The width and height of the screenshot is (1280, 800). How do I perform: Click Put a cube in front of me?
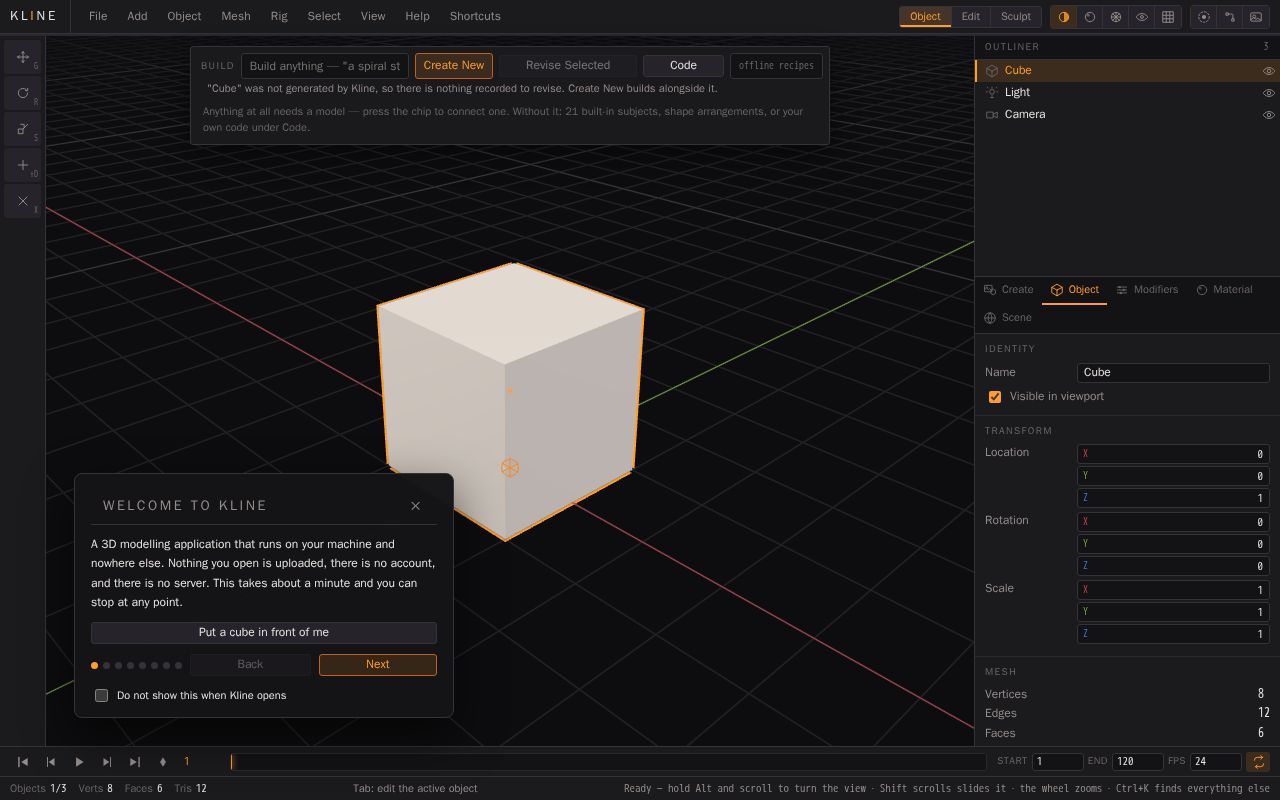point(264,633)
